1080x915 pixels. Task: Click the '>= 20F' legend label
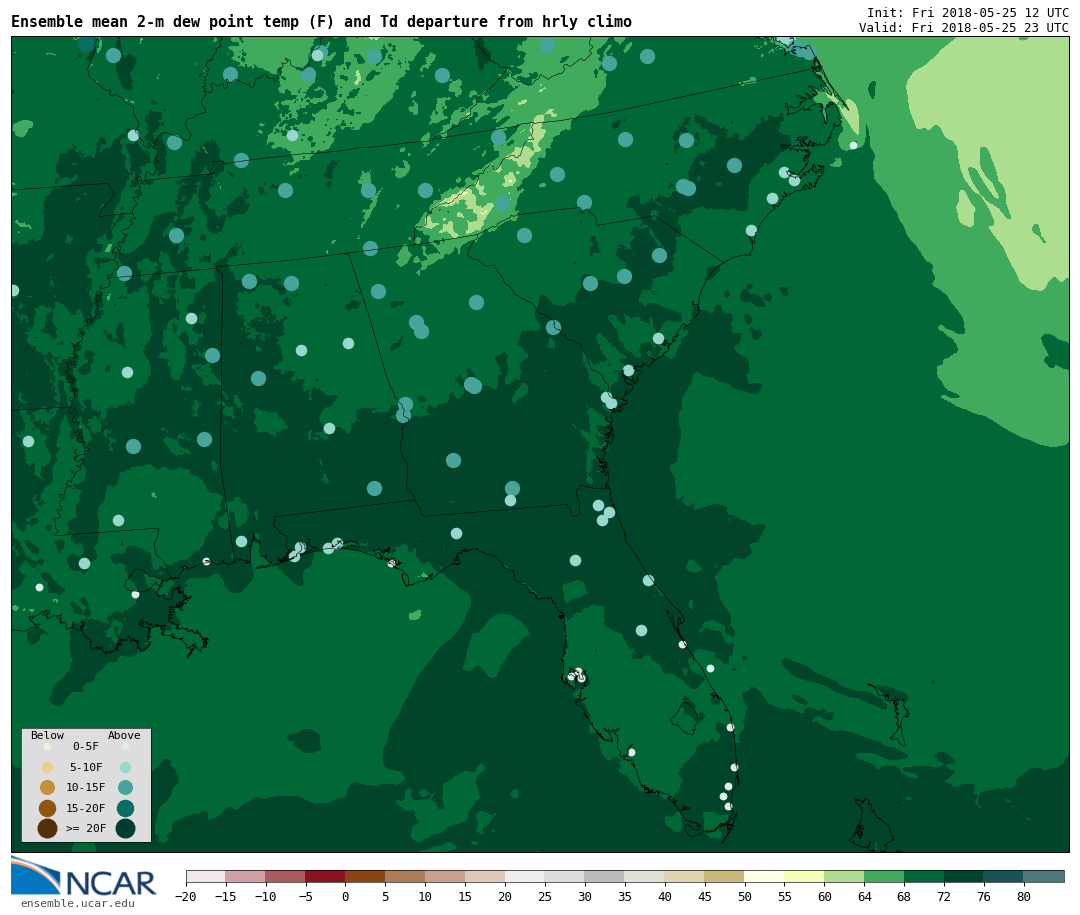pyautogui.click(x=86, y=828)
